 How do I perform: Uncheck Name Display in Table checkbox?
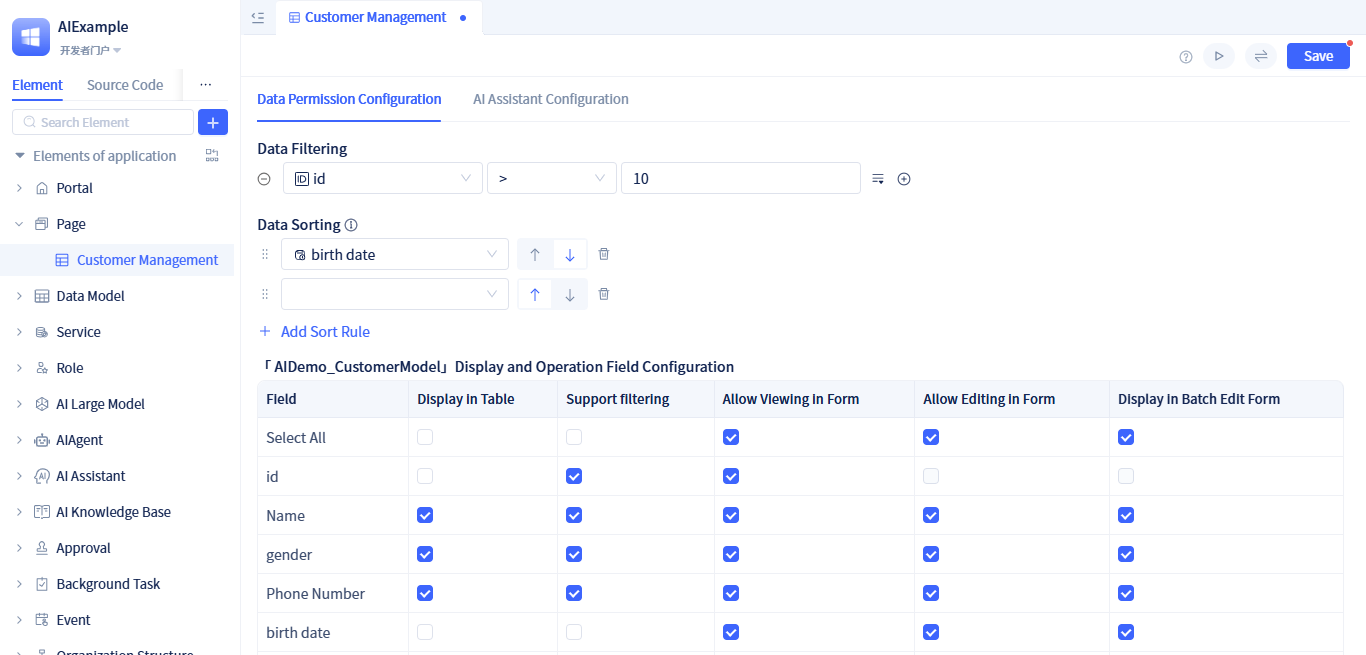pos(425,515)
